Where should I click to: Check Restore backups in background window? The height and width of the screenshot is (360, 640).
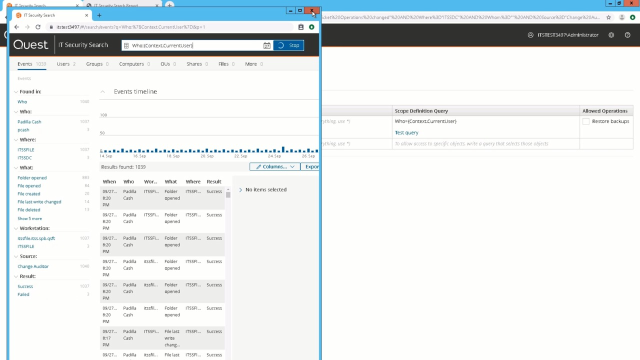pyautogui.click(x=586, y=121)
